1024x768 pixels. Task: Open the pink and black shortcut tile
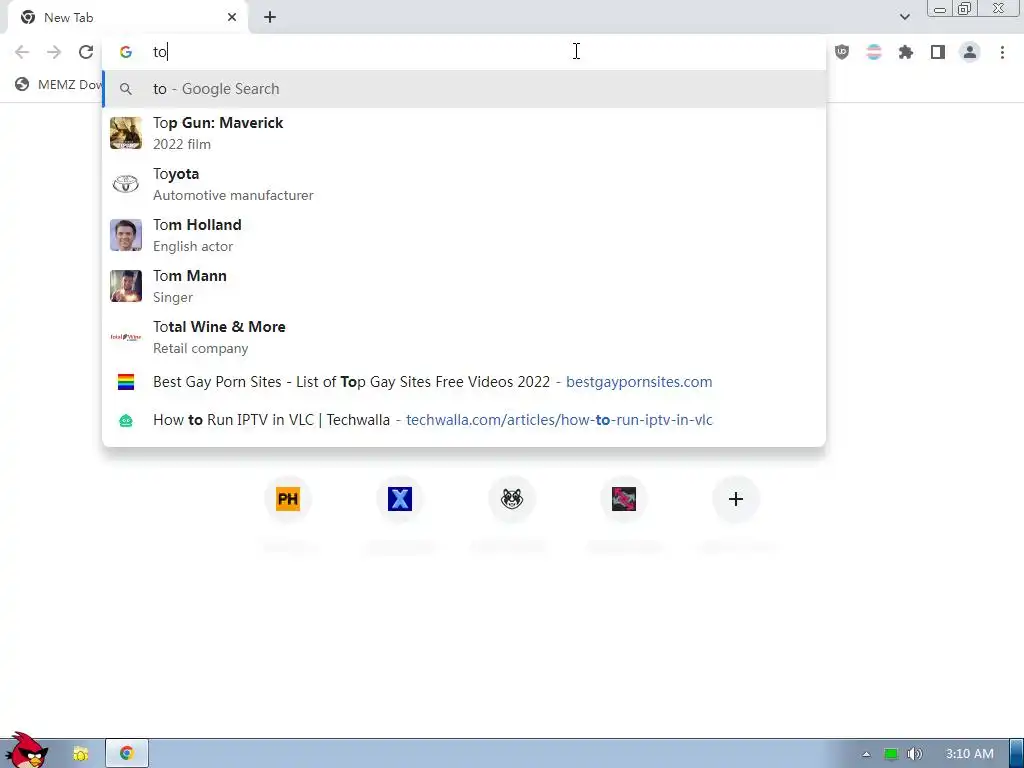tap(624, 499)
